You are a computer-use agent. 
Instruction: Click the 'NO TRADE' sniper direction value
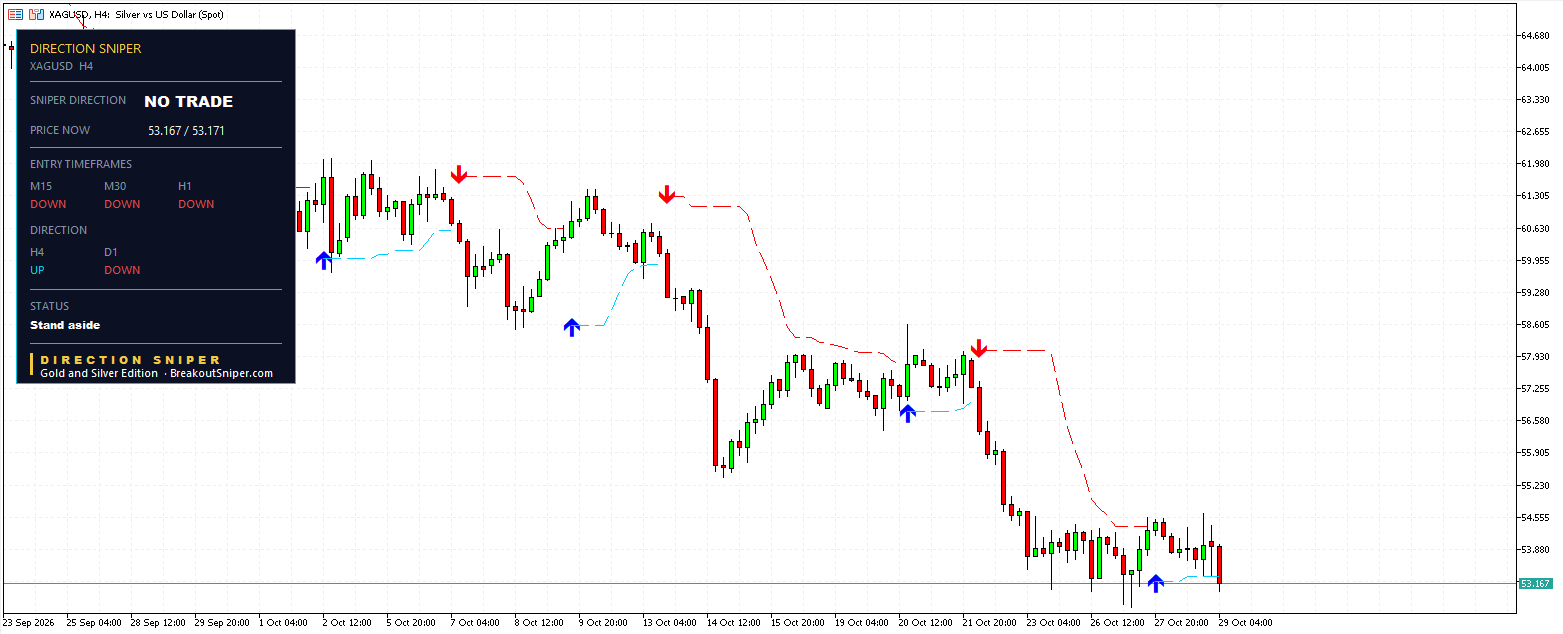(x=188, y=102)
